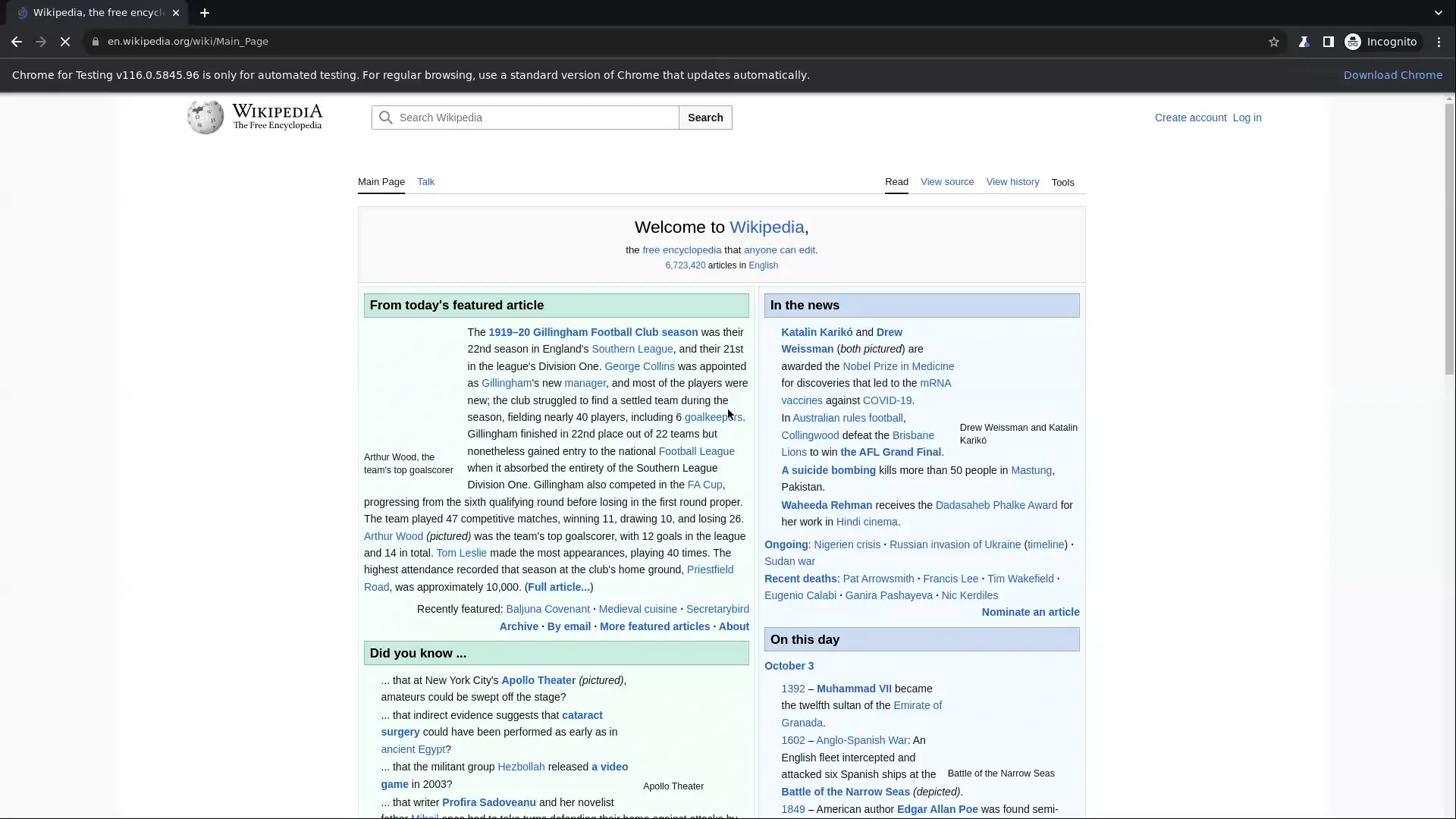Click the address bar URL
Screen dimensions: 1456x819
pyautogui.click(x=188, y=42)
